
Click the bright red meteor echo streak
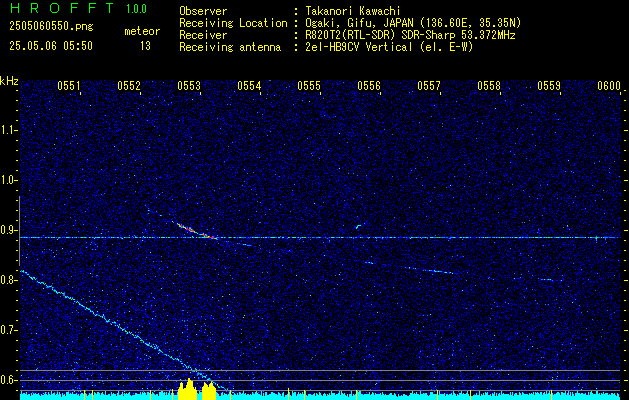pyautogui.click(x=197, y=231)
